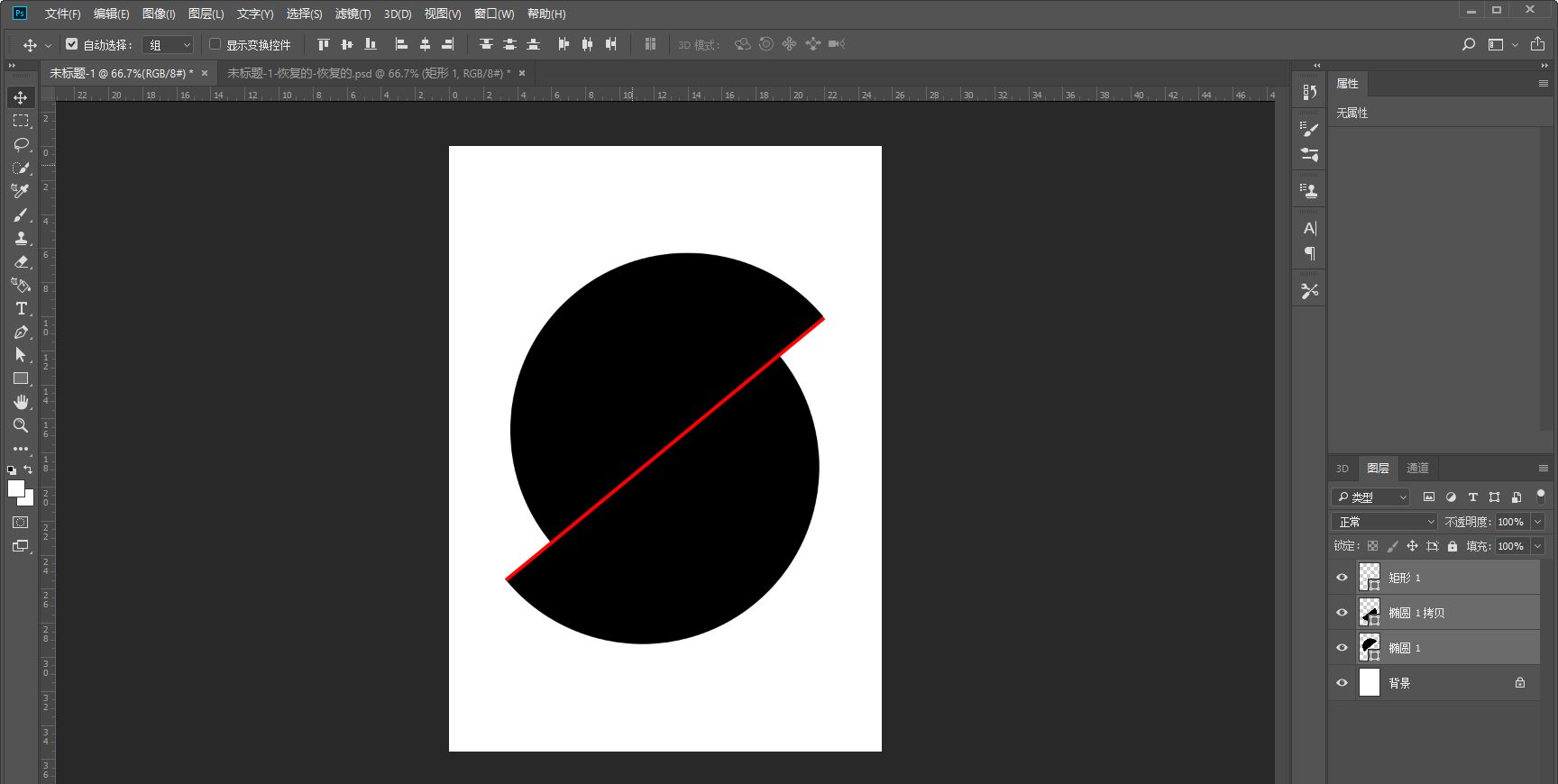
Task: Open the extra tools ellipsis menu
Action: [21, 448]
